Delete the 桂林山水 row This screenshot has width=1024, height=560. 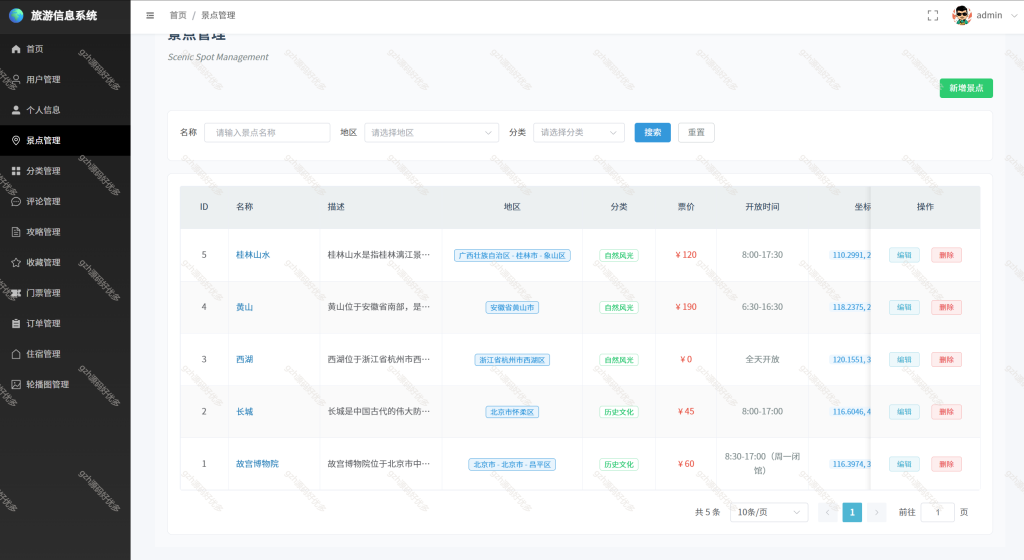pos(946,255)
